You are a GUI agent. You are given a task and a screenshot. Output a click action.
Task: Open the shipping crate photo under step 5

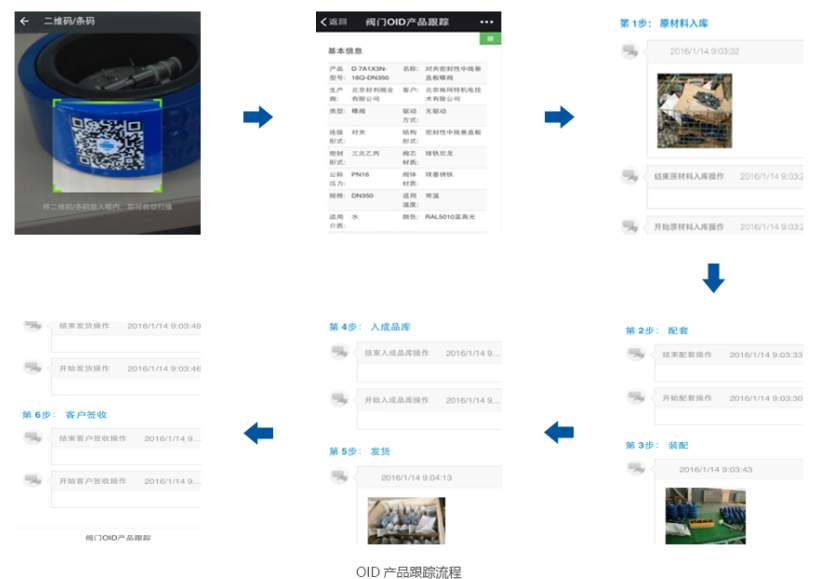(406, 521)
